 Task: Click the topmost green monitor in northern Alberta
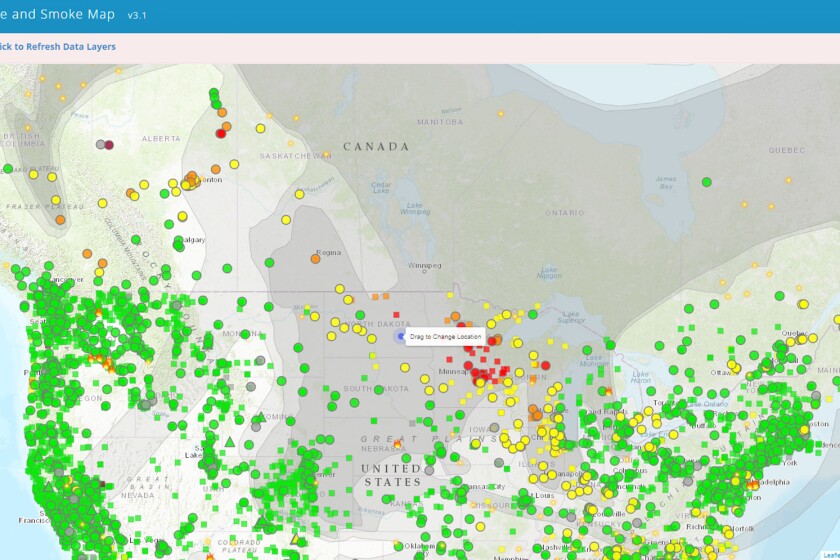[214, 93]
